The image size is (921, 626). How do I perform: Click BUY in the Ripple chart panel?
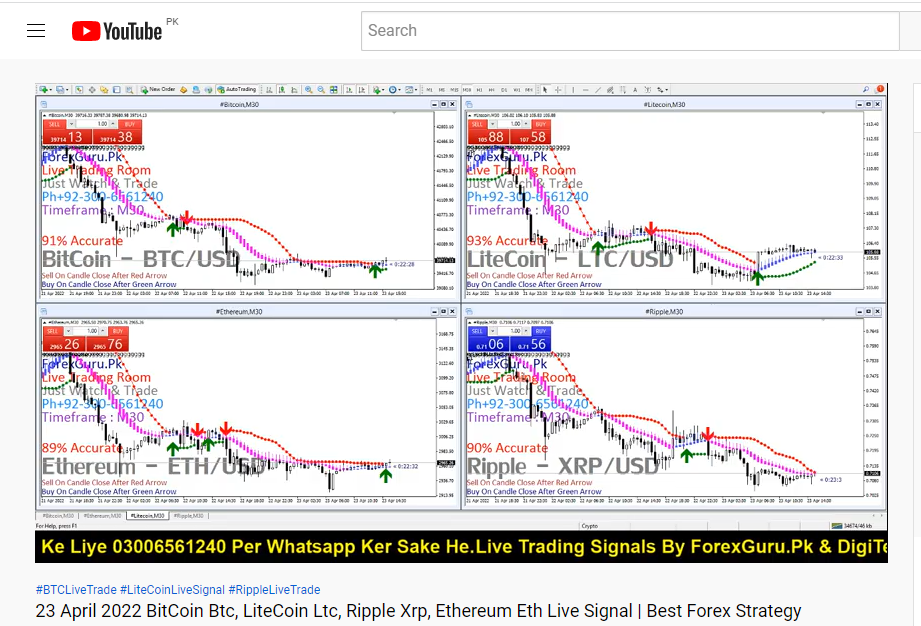tap(541, 331)
